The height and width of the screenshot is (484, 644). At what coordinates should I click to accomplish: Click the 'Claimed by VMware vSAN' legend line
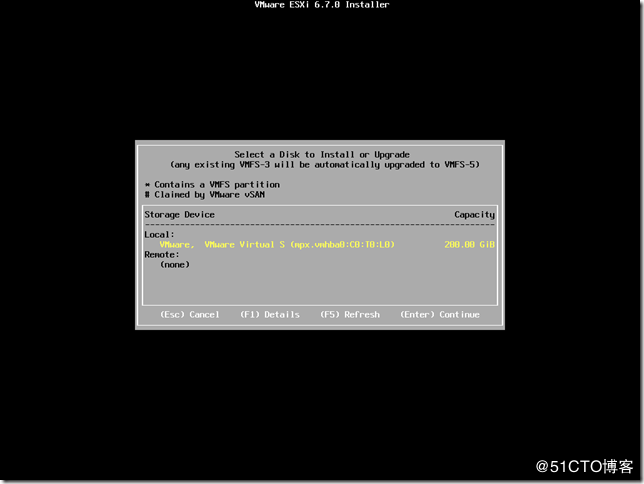[x=205, y=195]
